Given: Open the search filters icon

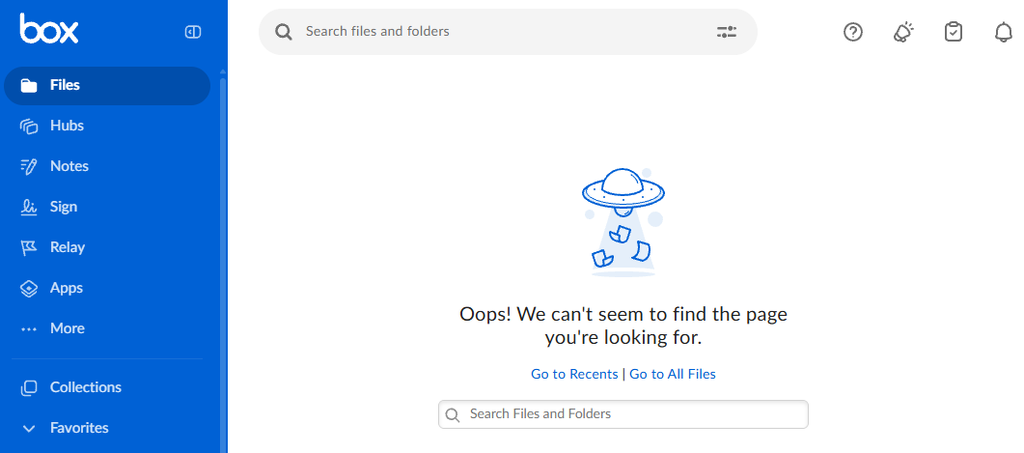Looking at the screenshot, I should click(x=727, y=32).
